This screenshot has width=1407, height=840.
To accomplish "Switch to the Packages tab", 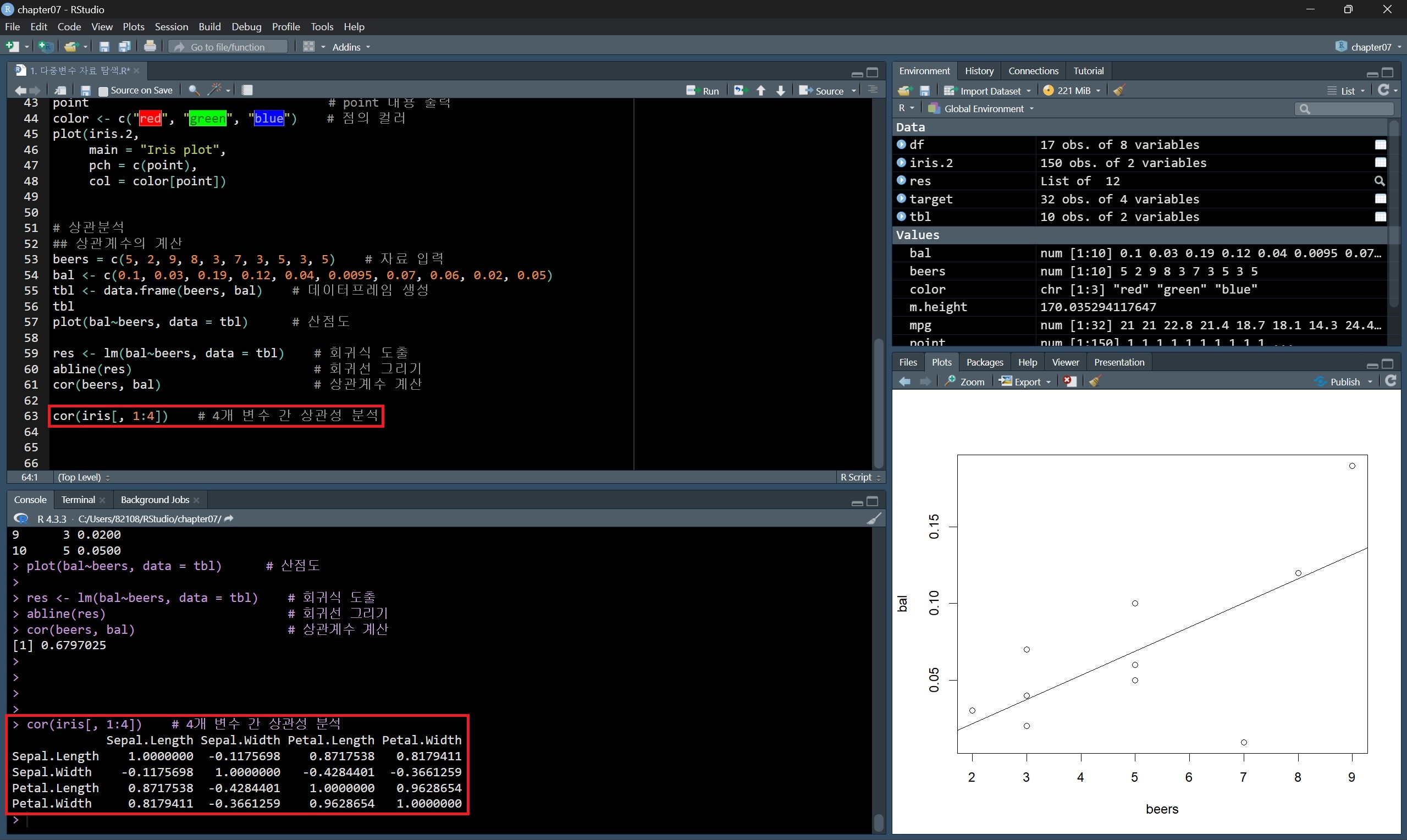I will coord(984,362).
